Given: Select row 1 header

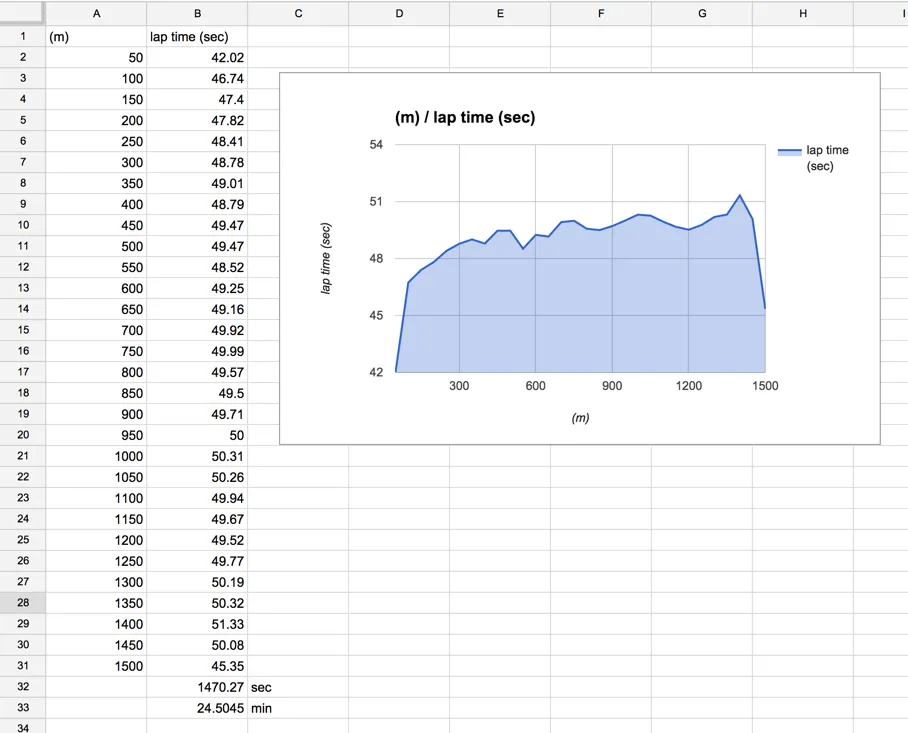Looking at the screenshot, I should (22, 36).
